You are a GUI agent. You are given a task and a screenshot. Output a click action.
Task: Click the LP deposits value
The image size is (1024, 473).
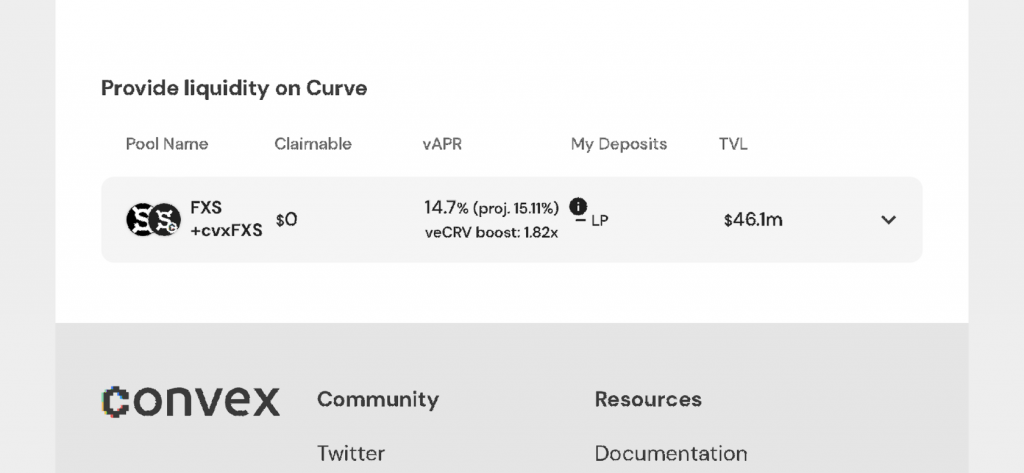(597, 221)
